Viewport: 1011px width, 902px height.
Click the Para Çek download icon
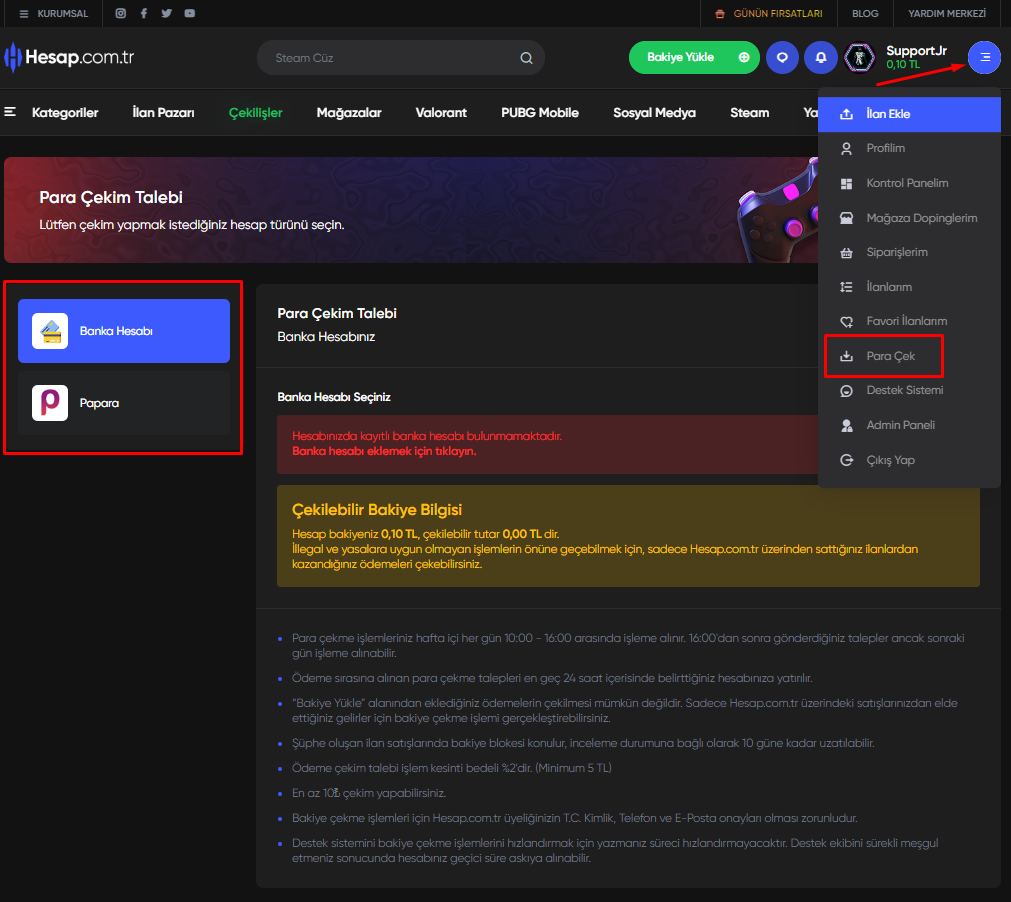point(847,356)
